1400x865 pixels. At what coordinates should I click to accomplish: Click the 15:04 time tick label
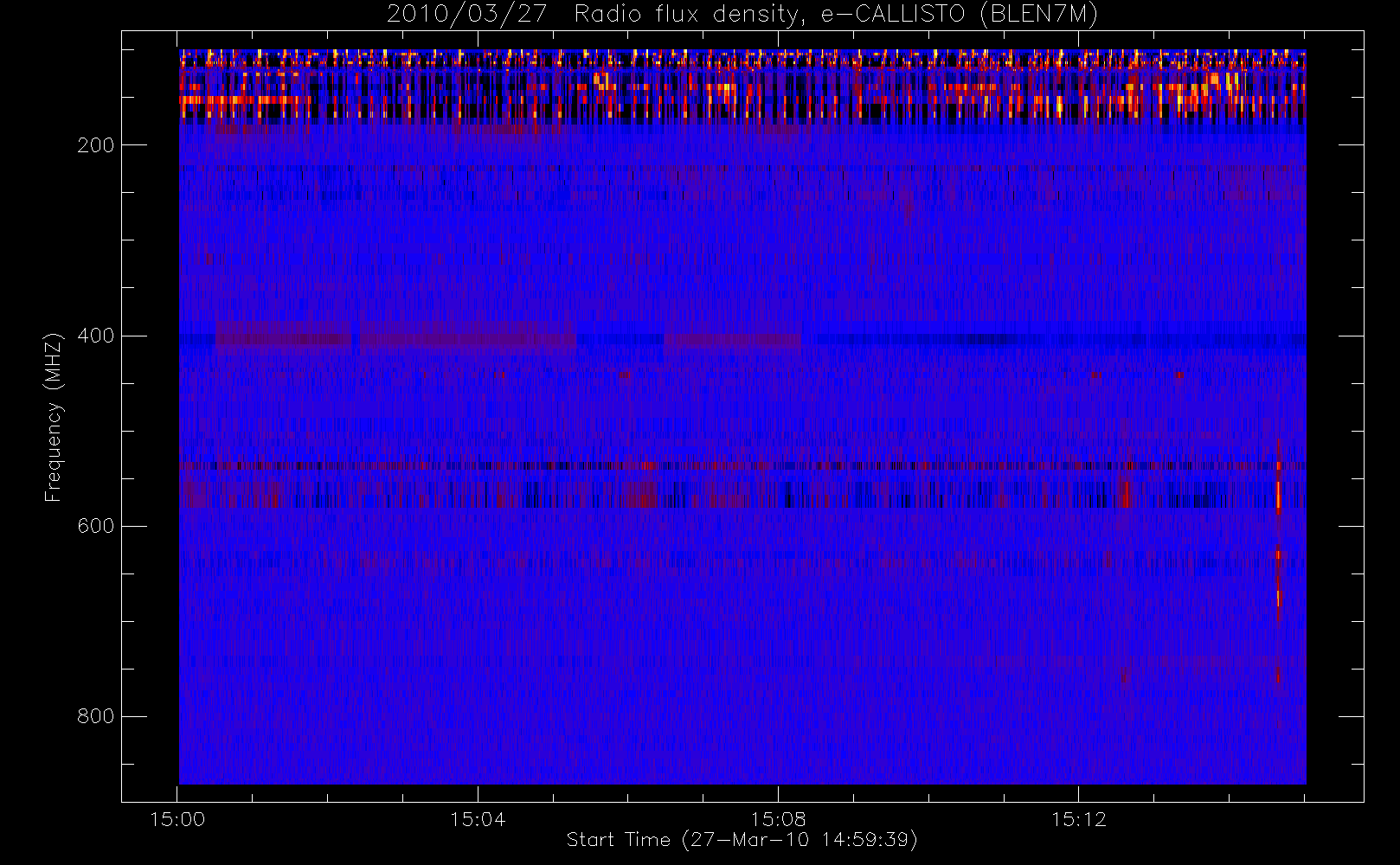(478, 819)
